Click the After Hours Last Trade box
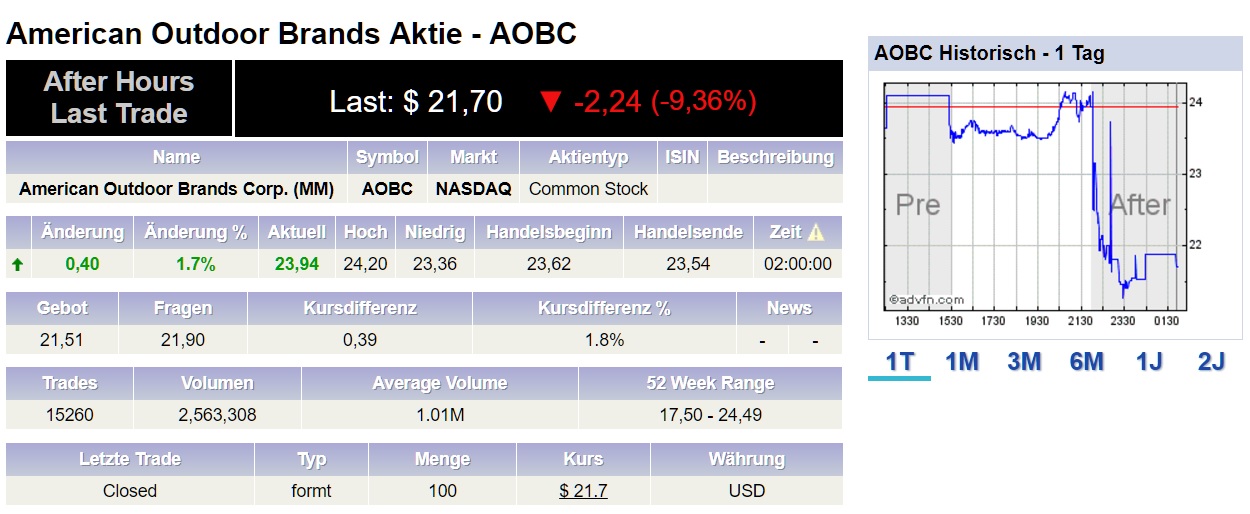This screenshot has width=1250, height=514. (x=119, y=98)
